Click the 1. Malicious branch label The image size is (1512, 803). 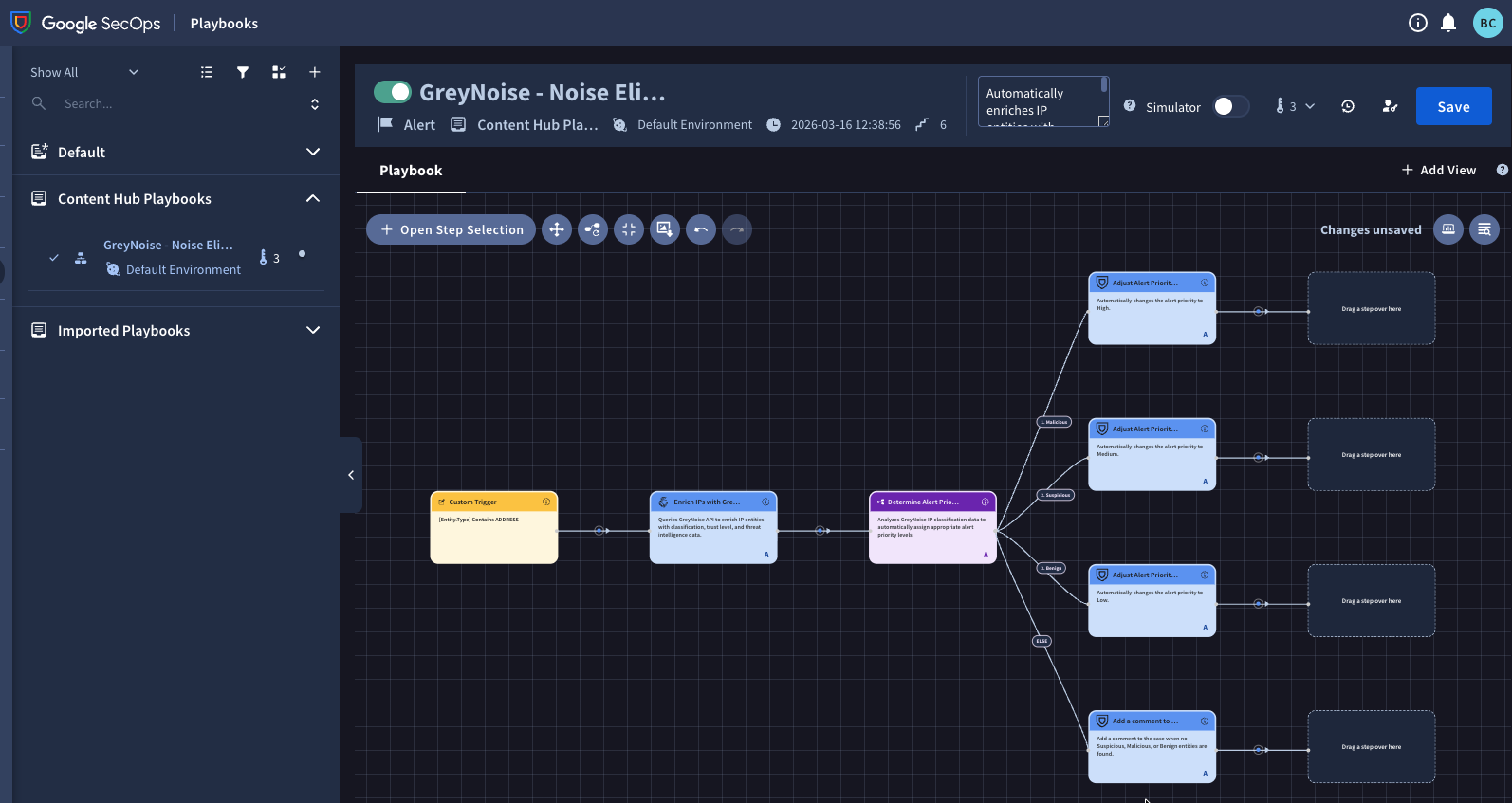click(1054, 422)
